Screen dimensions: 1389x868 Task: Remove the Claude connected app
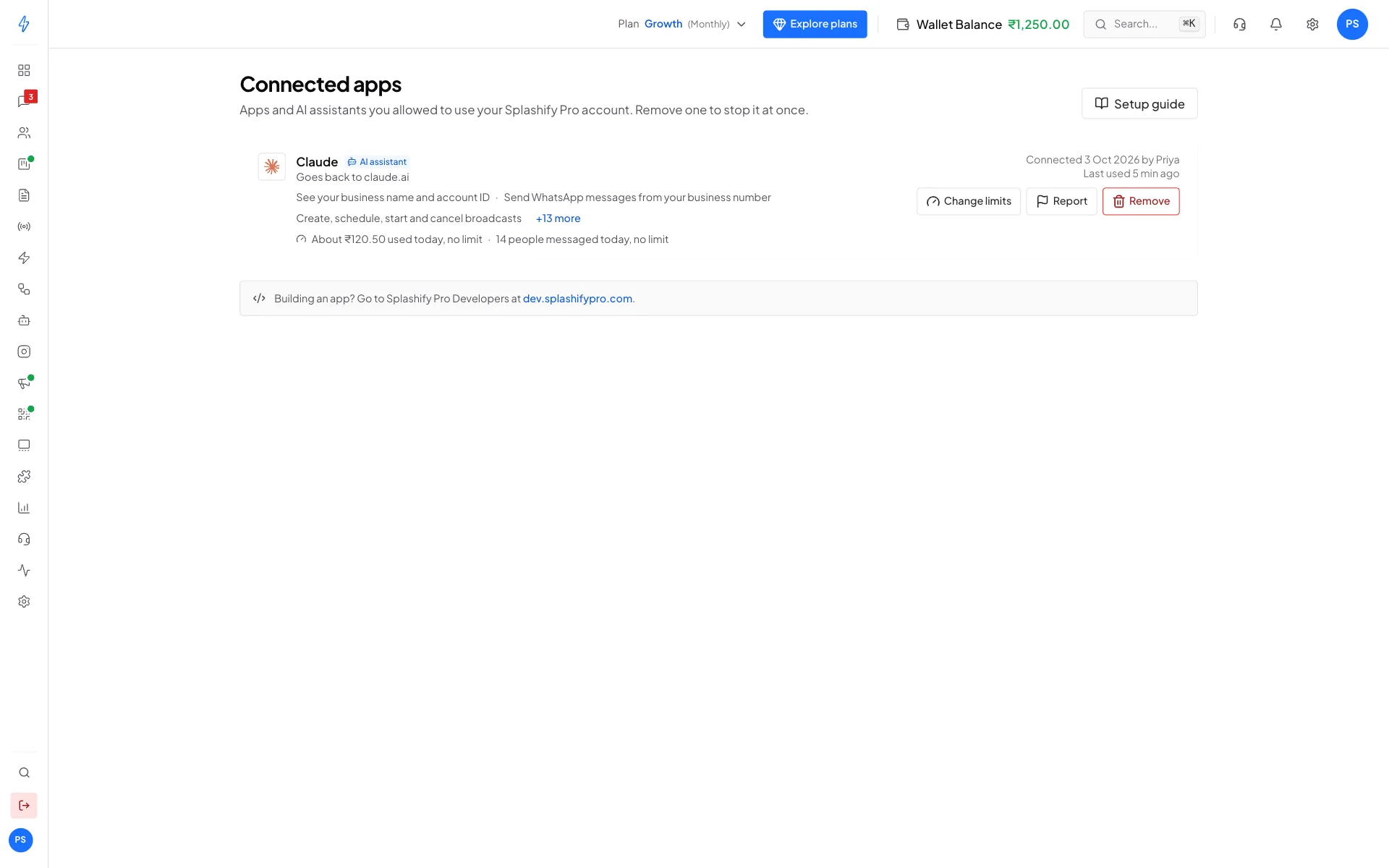click(x=1141, y=201)
